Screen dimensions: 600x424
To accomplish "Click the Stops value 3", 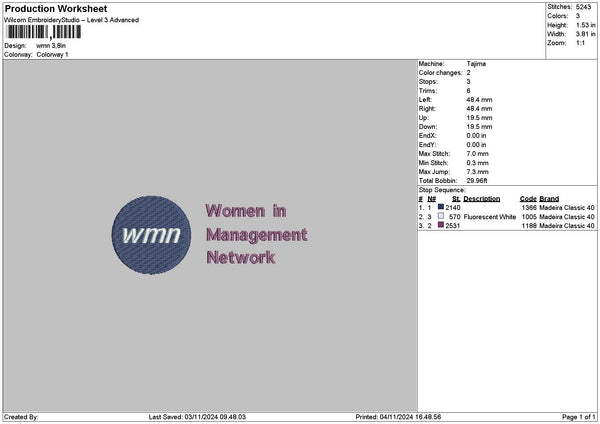I will [468, 82].
